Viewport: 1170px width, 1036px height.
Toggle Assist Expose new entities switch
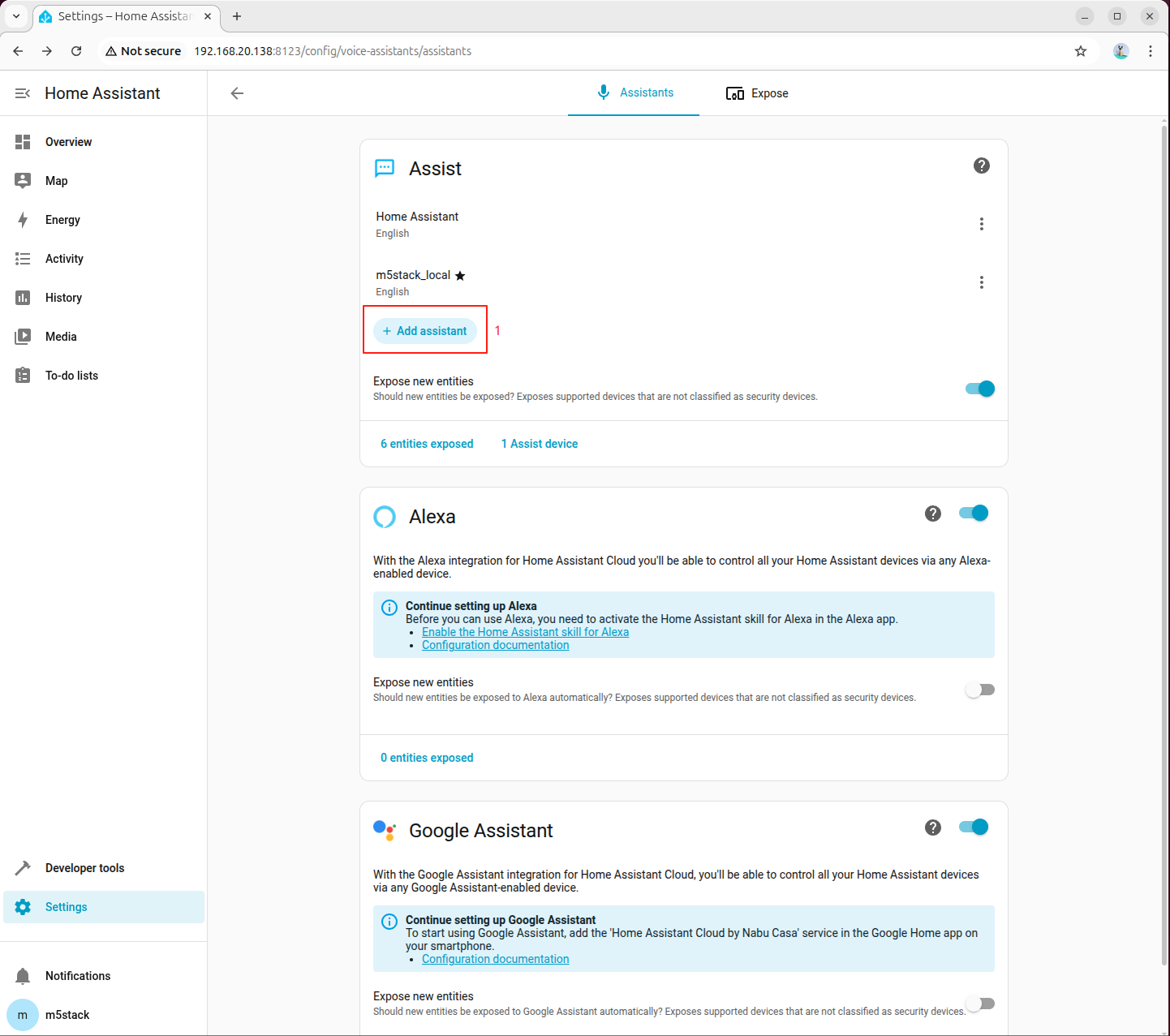click(x=979, y=389)
